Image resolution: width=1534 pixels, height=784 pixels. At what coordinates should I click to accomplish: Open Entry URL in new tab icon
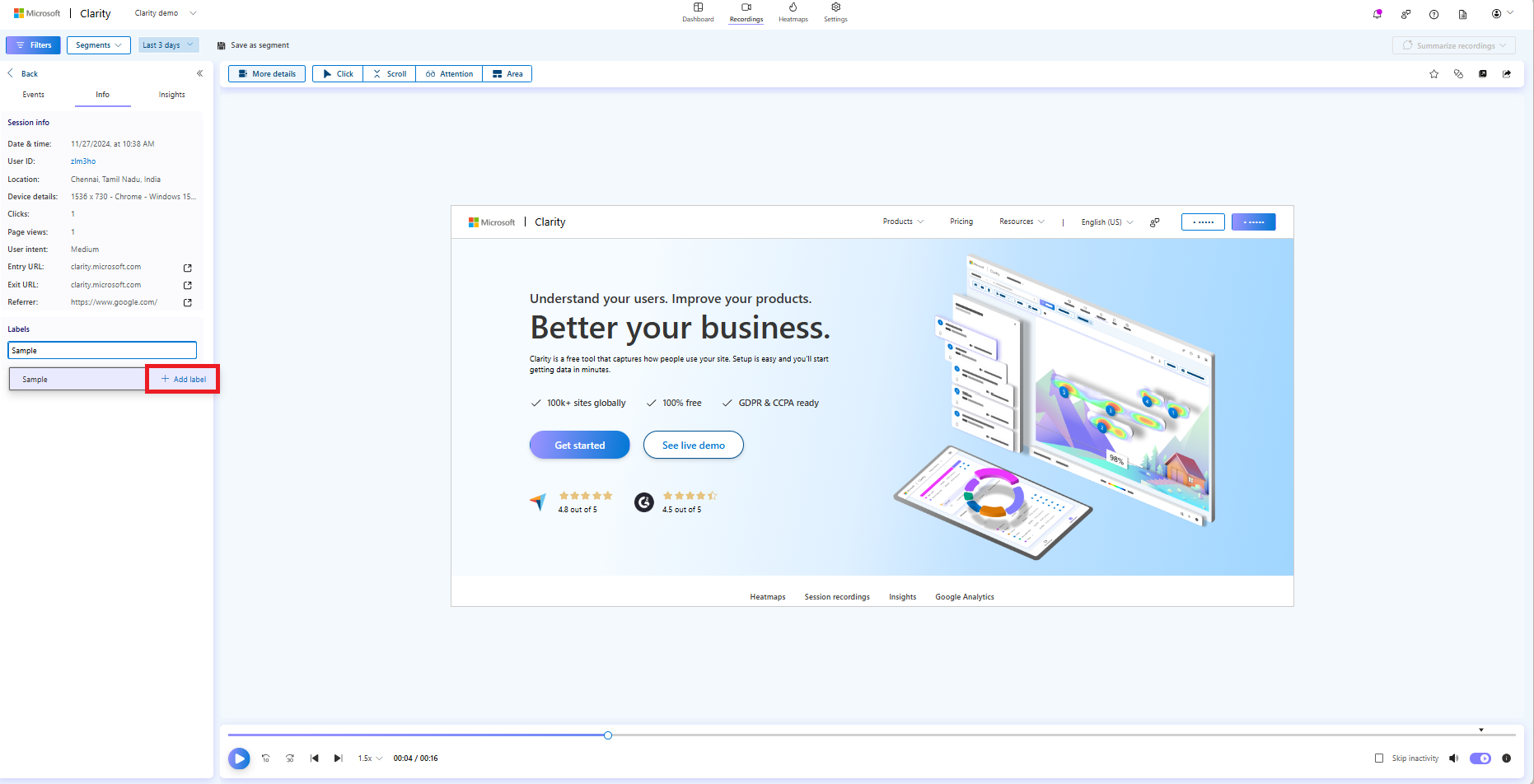point(188,268)
